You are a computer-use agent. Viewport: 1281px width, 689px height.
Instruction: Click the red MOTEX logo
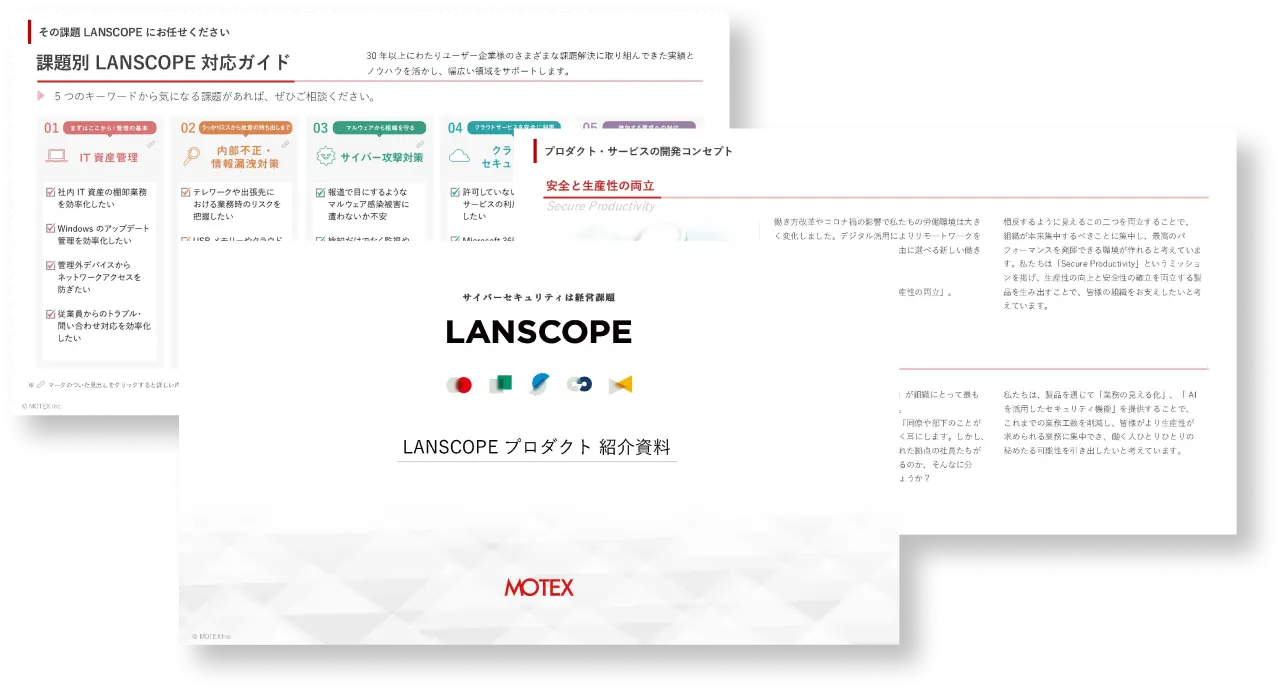(x=539, y=588)
